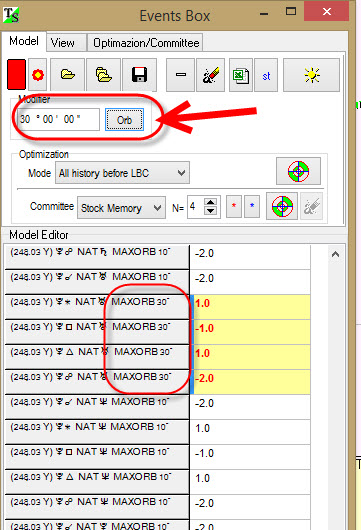The image size is (361, 530).
Task: Decrease N value with down arrow
Action: click(x=211, y=211)
